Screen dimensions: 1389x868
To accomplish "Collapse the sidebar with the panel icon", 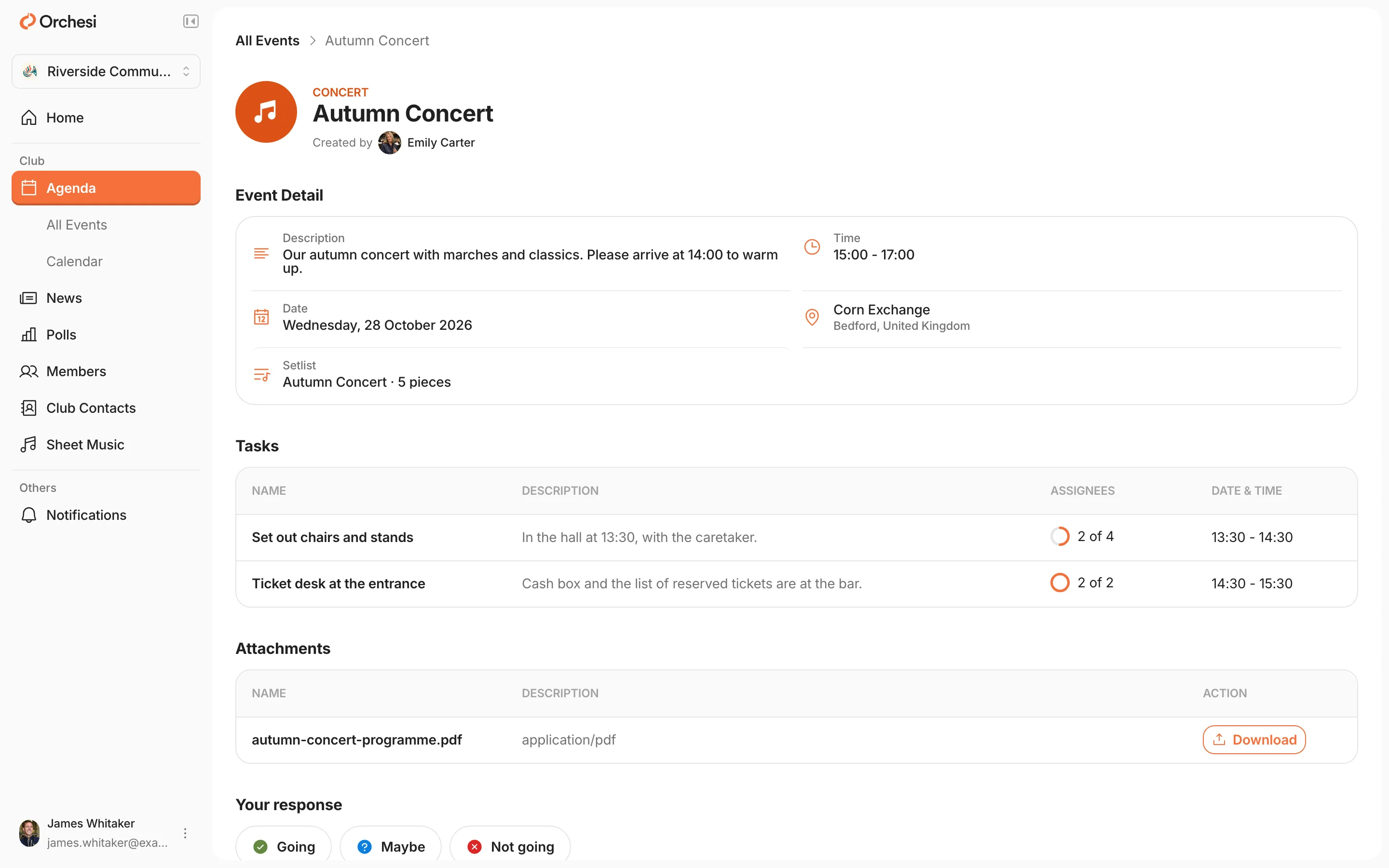I will 191,21.
